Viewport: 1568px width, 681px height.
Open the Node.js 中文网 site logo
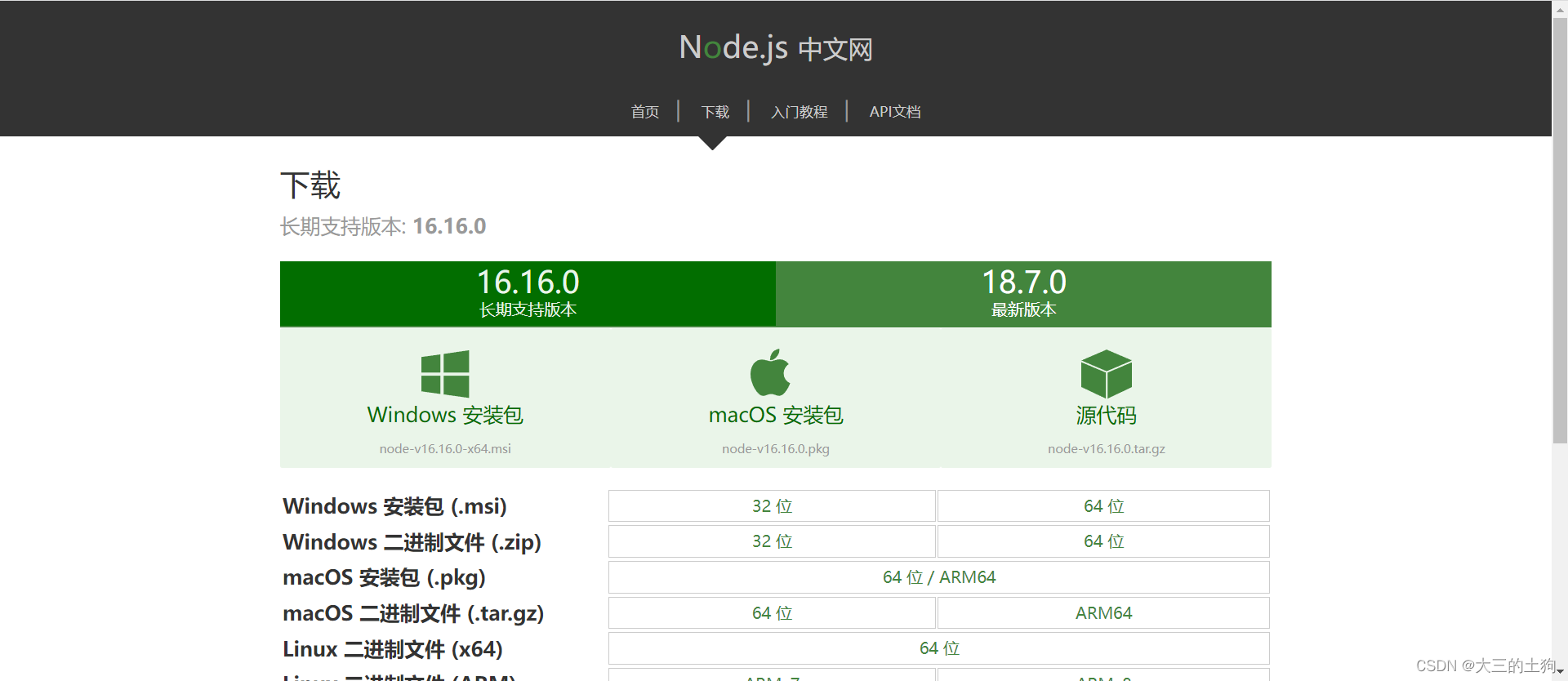pyautogui.click(x=776, y=48)
